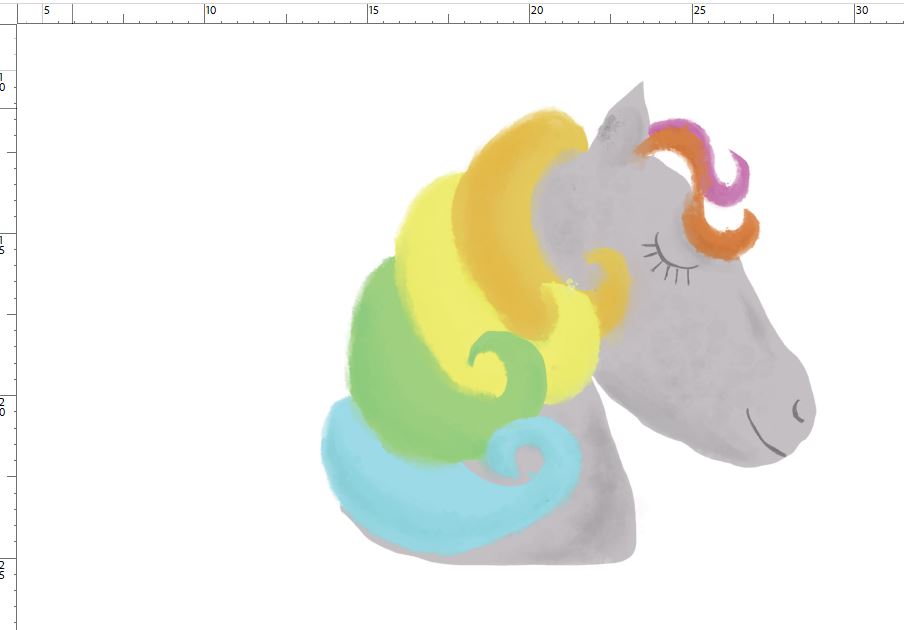
Task: Click the 25 mark on the horizontal ruler
Action: (698, 11)
